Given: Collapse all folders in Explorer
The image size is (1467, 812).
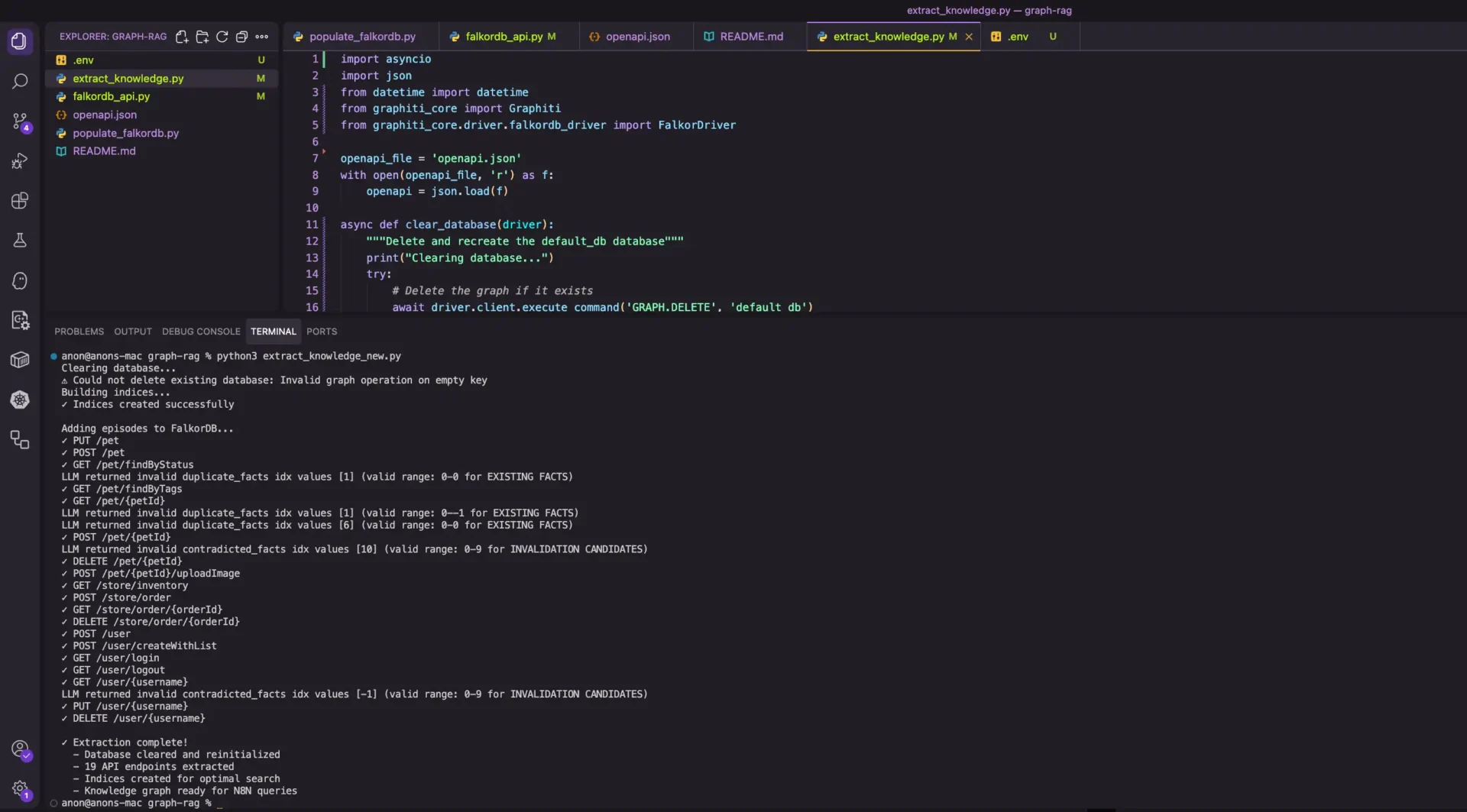Looking at the screenshot, I should pos(242,36).
